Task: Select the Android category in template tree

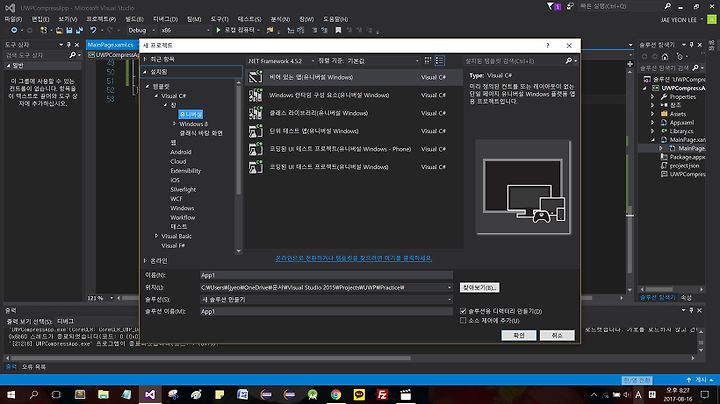Action: point(181,152)
